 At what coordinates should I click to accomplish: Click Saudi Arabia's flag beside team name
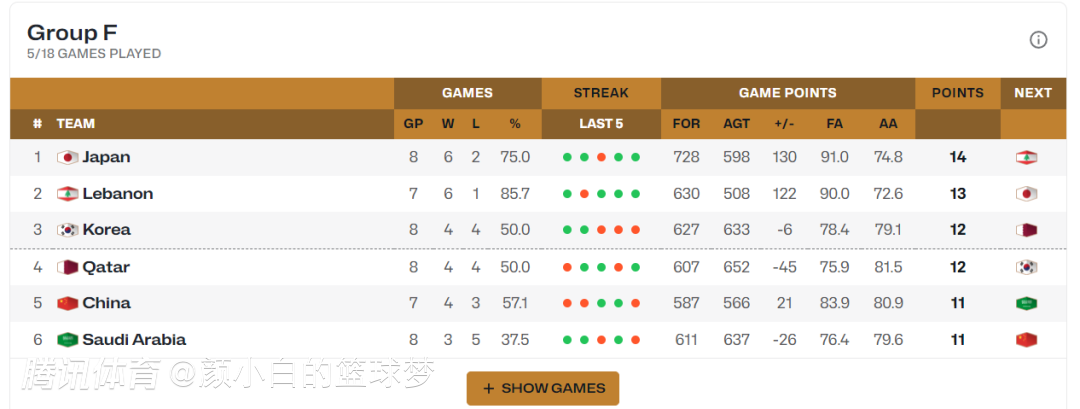tap(68, 339)
